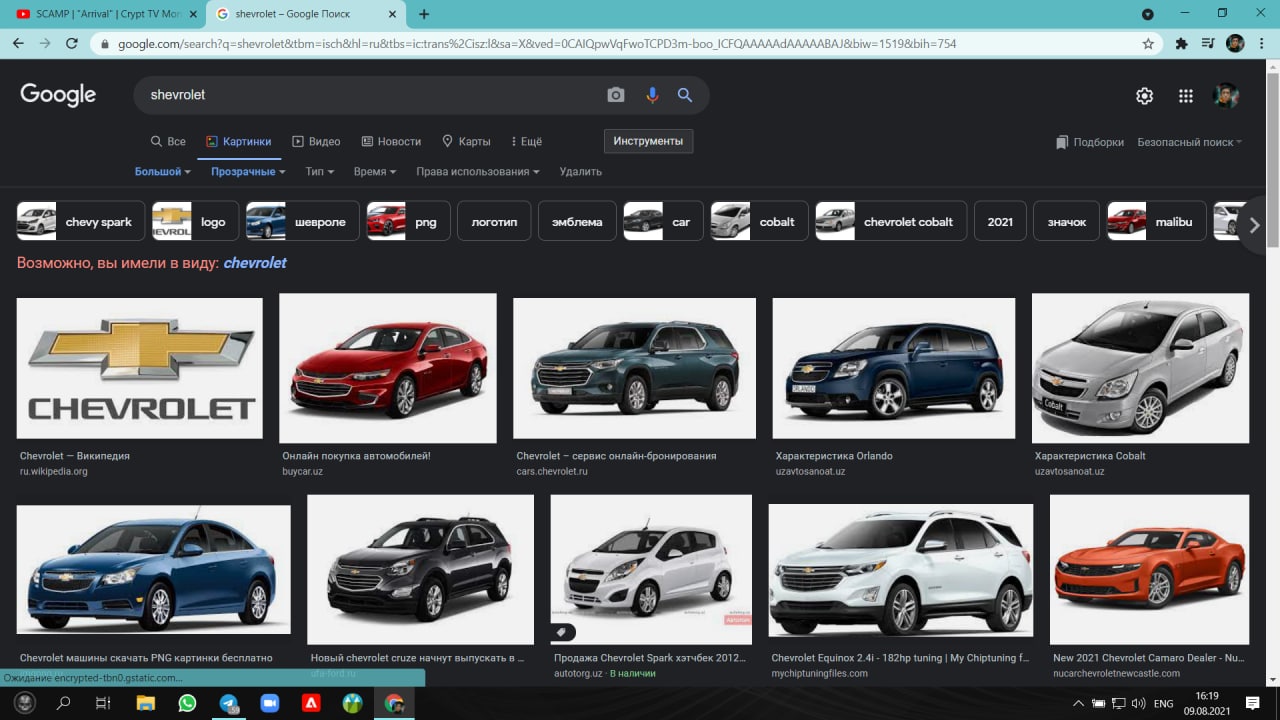
Task: Switch to the Видео tab
Action: click(316, 142)
